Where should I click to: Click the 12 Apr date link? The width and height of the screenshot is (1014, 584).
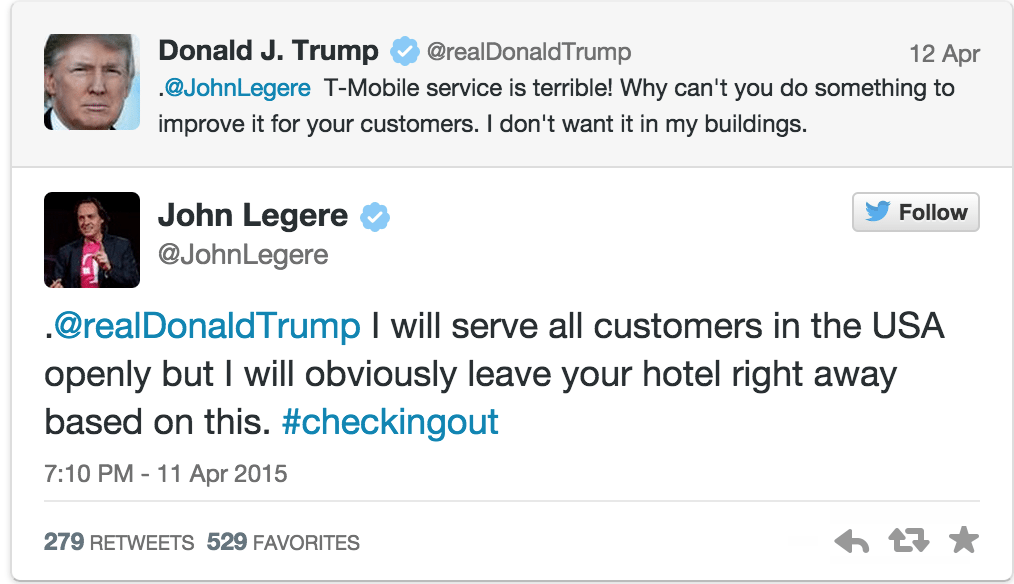[x=944, y=53]
